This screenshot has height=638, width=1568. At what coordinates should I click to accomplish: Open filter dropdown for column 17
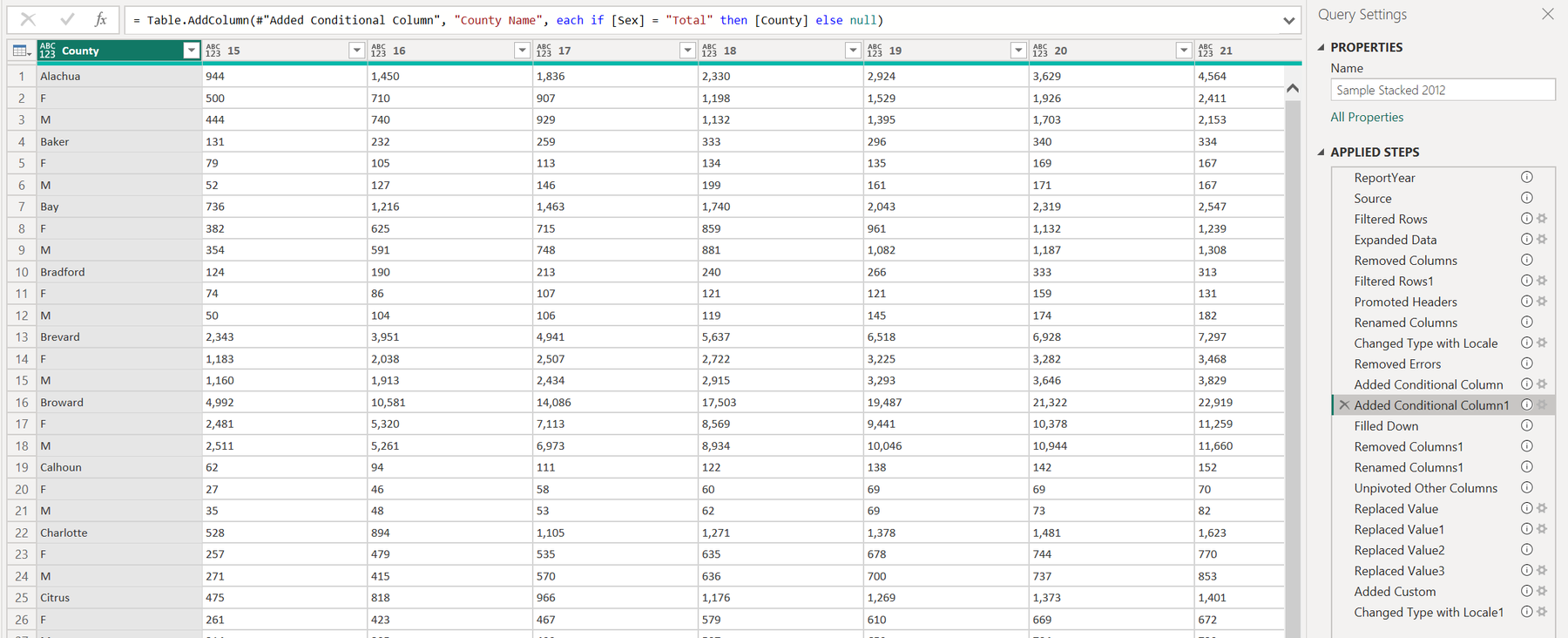click(687, 51)
